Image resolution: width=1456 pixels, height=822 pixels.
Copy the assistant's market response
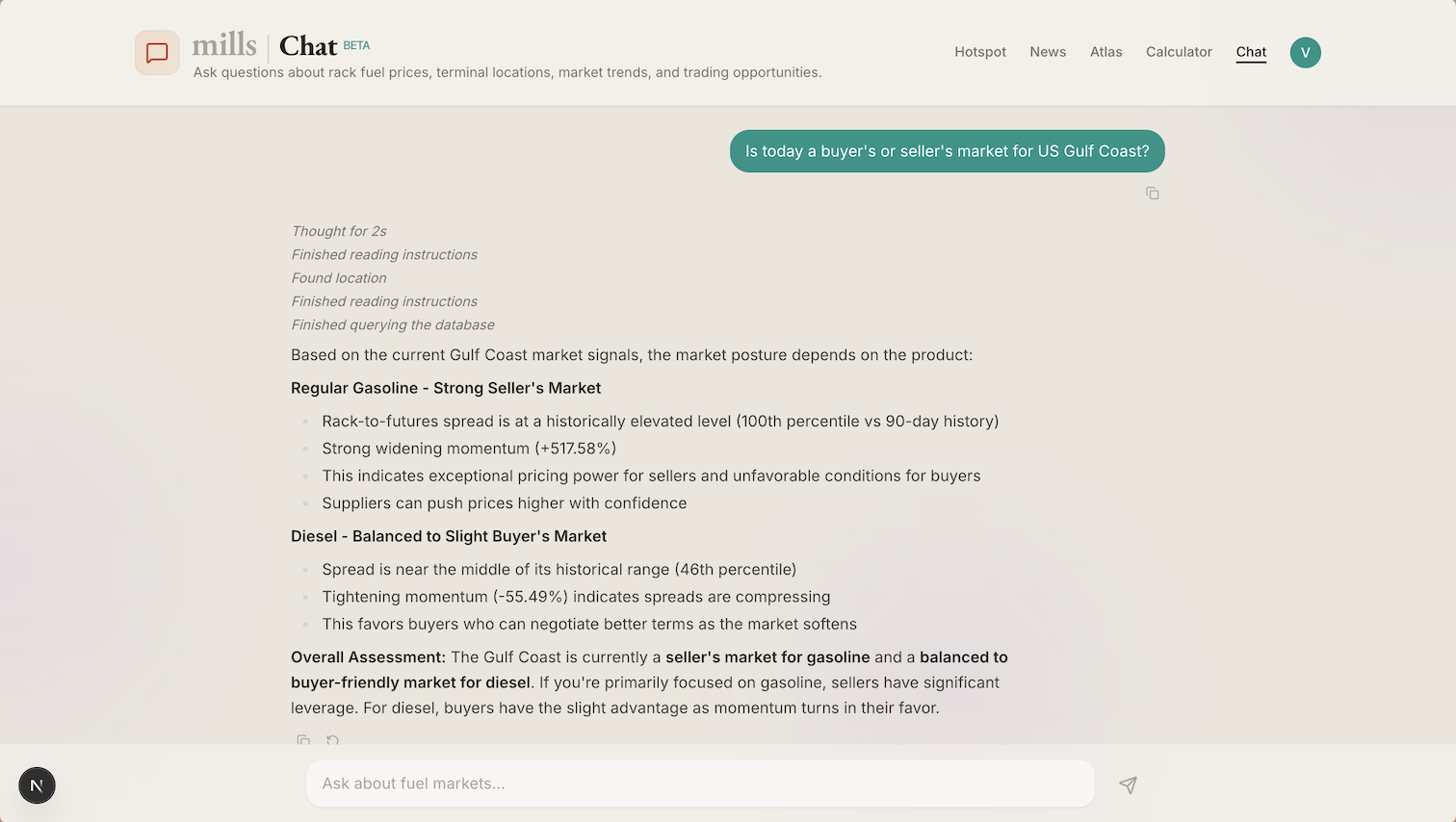click(303, 740)
